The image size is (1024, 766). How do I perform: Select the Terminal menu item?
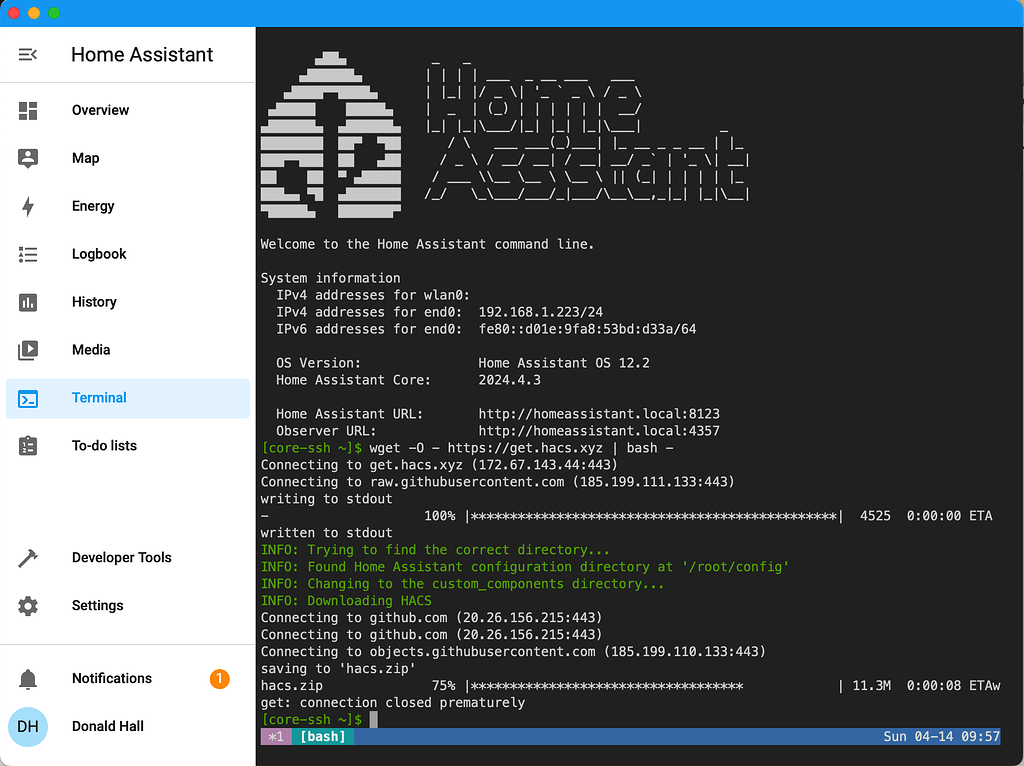[x=127, y=398]
